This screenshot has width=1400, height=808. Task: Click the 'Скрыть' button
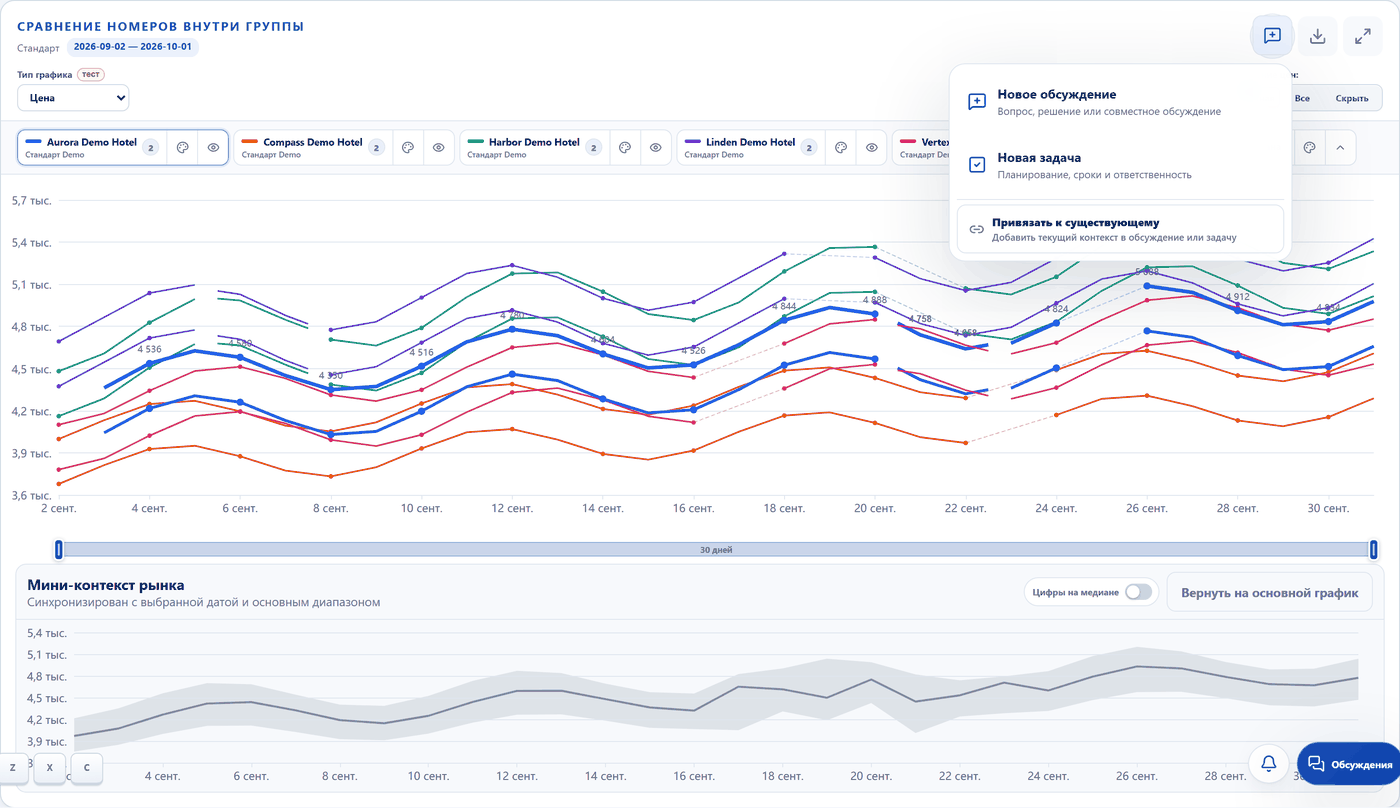point(1352,98)
